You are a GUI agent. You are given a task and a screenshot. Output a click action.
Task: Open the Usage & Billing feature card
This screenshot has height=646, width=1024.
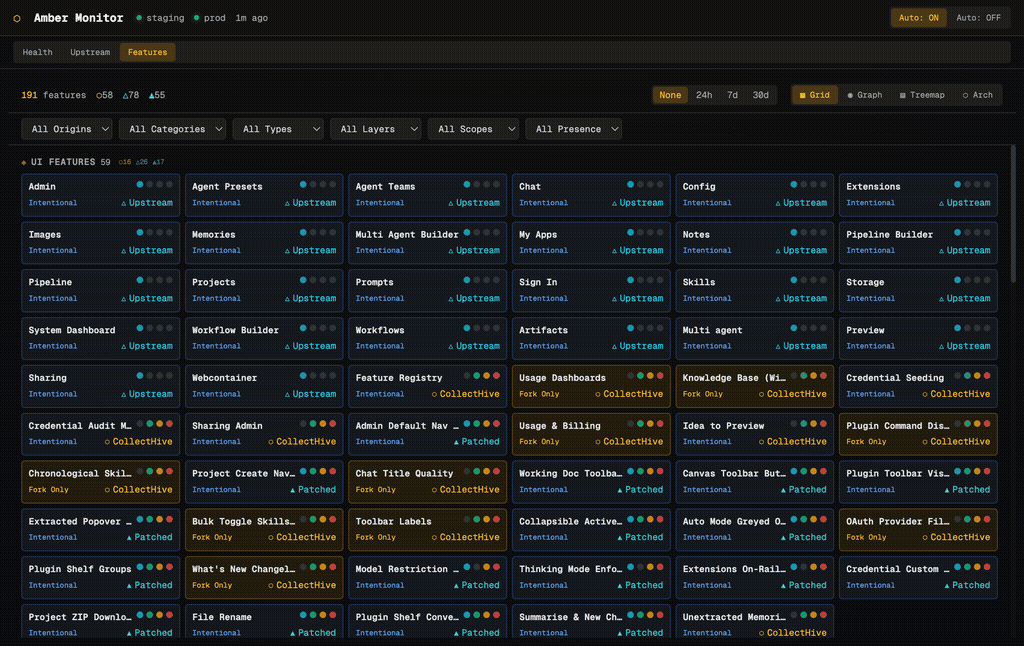(591, 434)
